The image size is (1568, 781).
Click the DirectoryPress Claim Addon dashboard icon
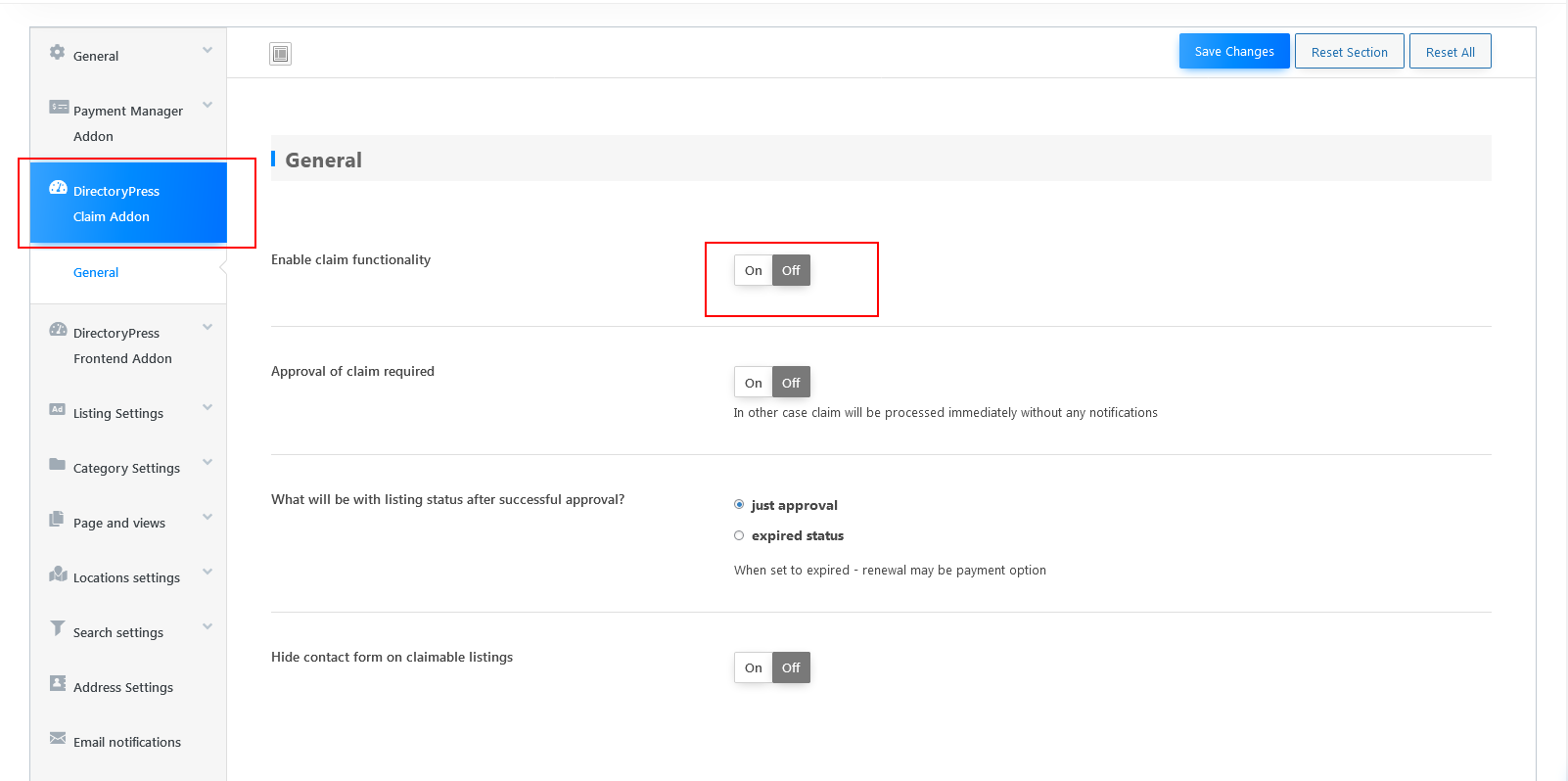click(59, 187)
